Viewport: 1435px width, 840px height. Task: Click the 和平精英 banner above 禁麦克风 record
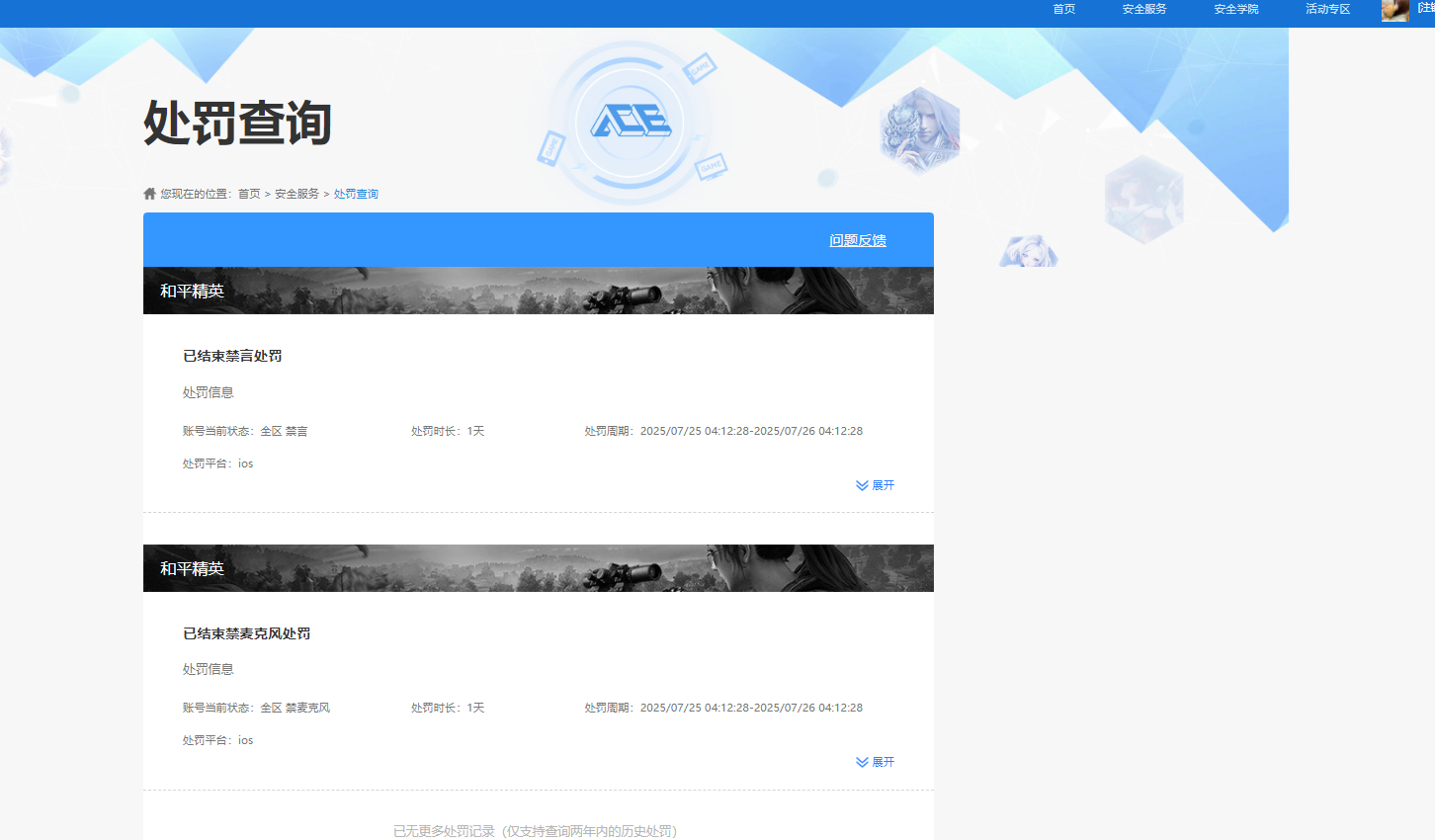tap(539, 568)
